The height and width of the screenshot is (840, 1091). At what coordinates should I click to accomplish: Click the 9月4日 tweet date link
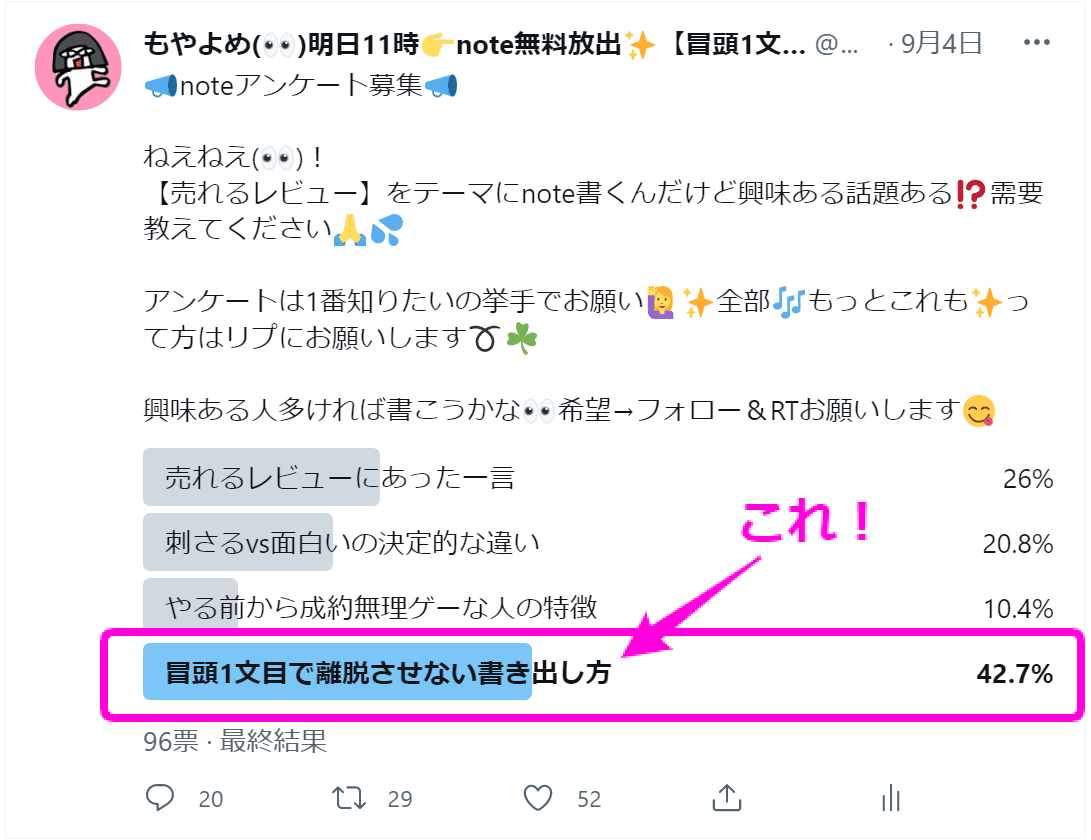pyautogui.click(x=941, y=44)
